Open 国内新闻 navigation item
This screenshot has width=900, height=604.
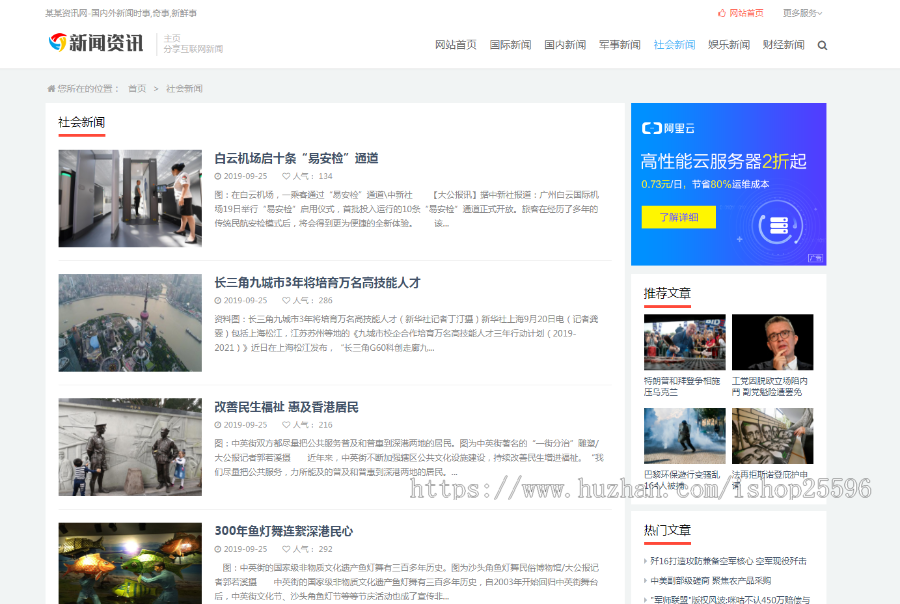(565, 45)
